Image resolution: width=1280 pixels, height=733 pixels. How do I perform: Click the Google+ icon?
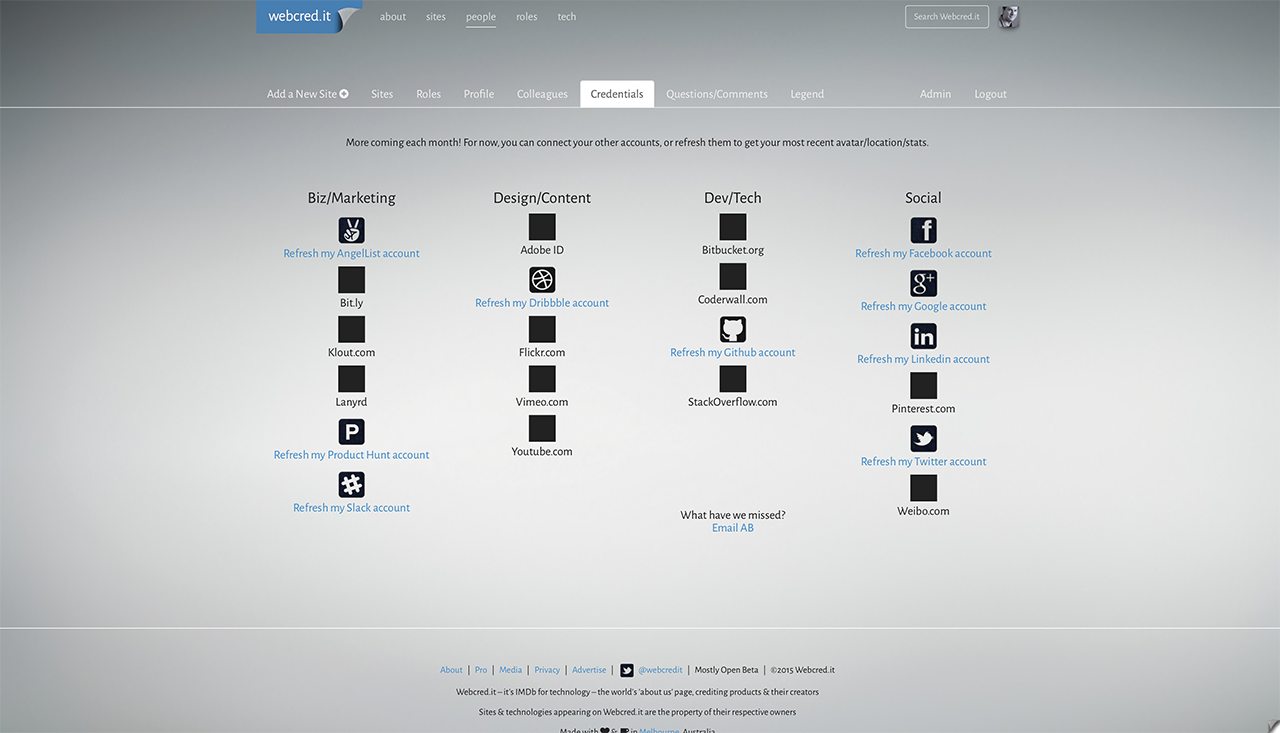[923, 283]
